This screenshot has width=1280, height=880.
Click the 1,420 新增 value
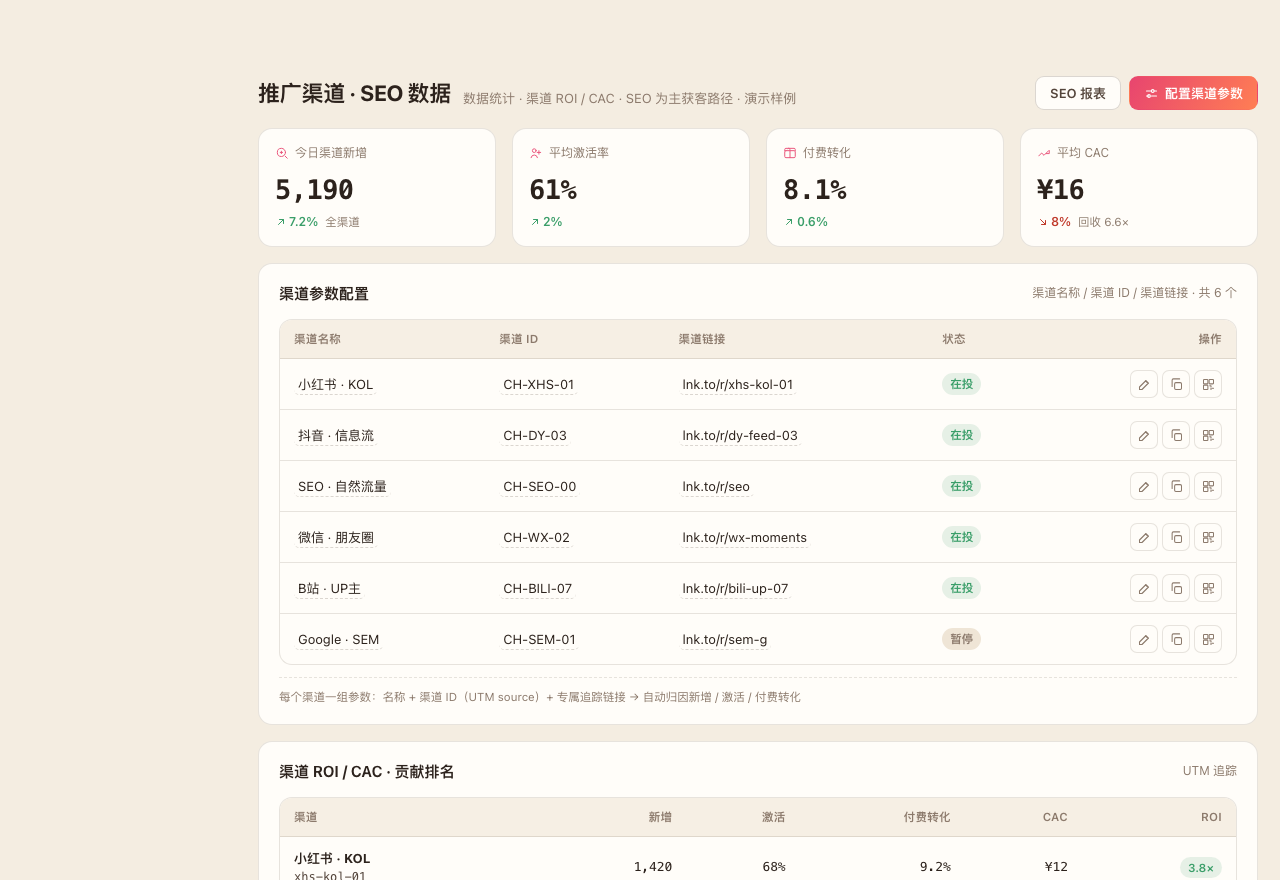coord(653,866)
